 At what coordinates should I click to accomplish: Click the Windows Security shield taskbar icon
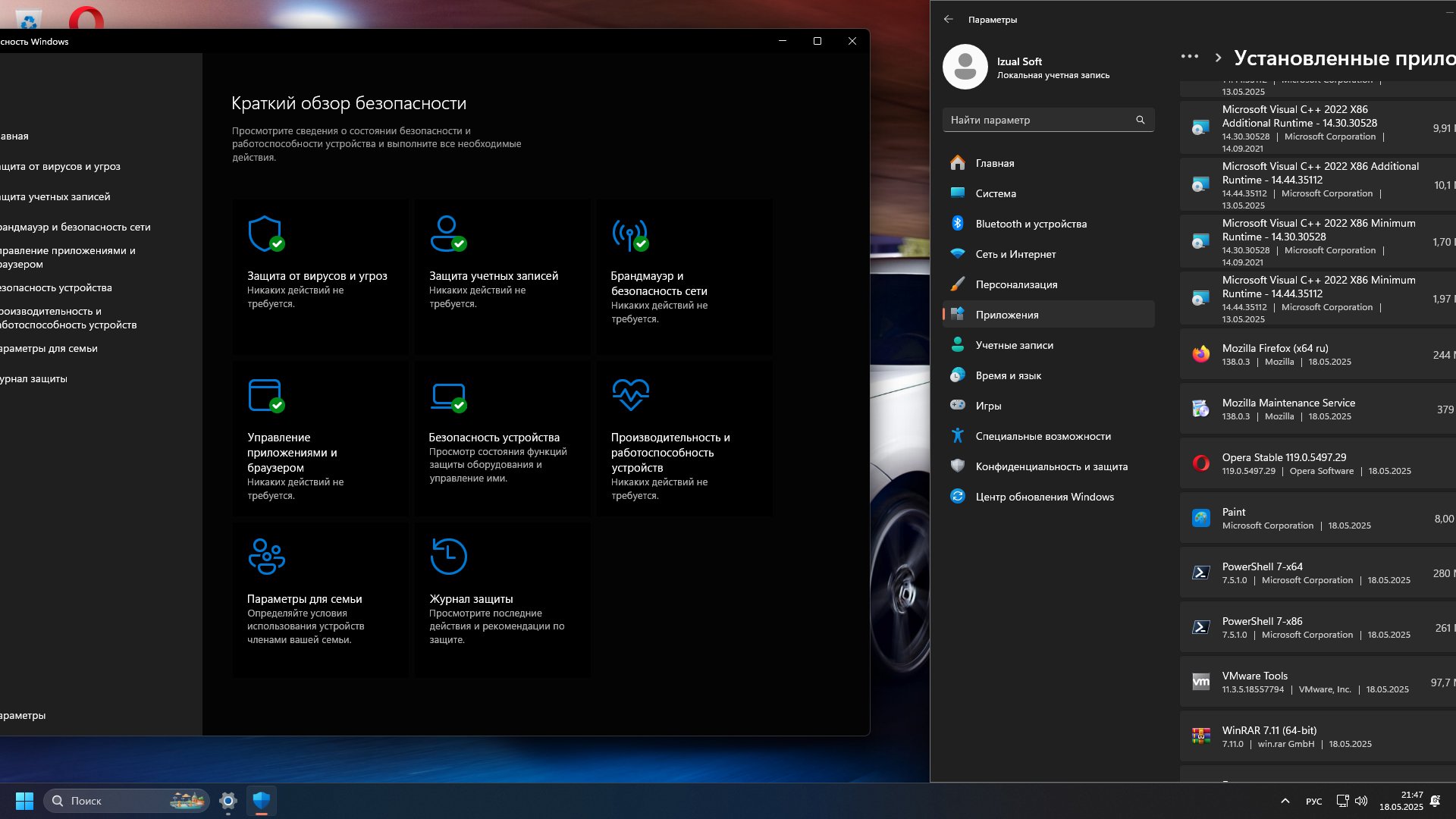point(262,801)
